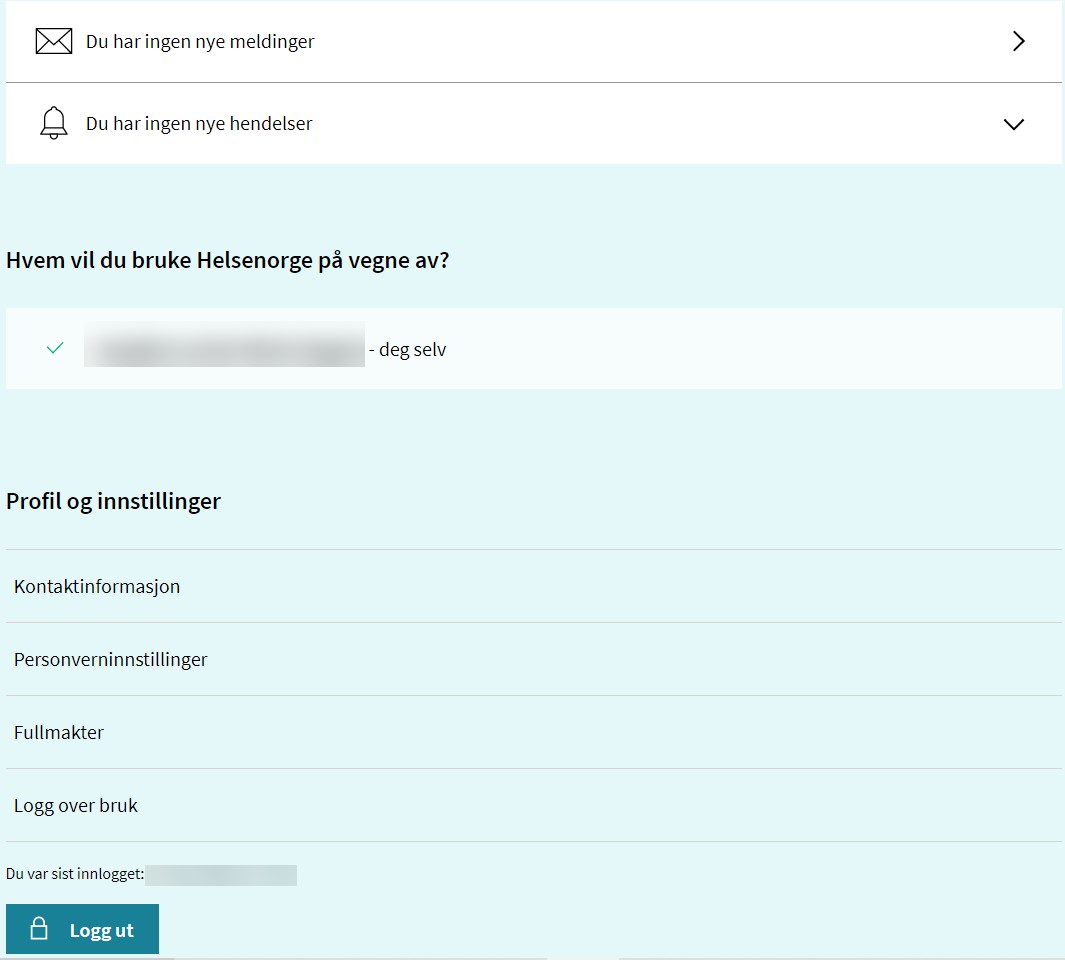The width and height of the screenshot is (1065, 960).
Task: Select the '- deg selv' representation option
Action: pos(408,350)
